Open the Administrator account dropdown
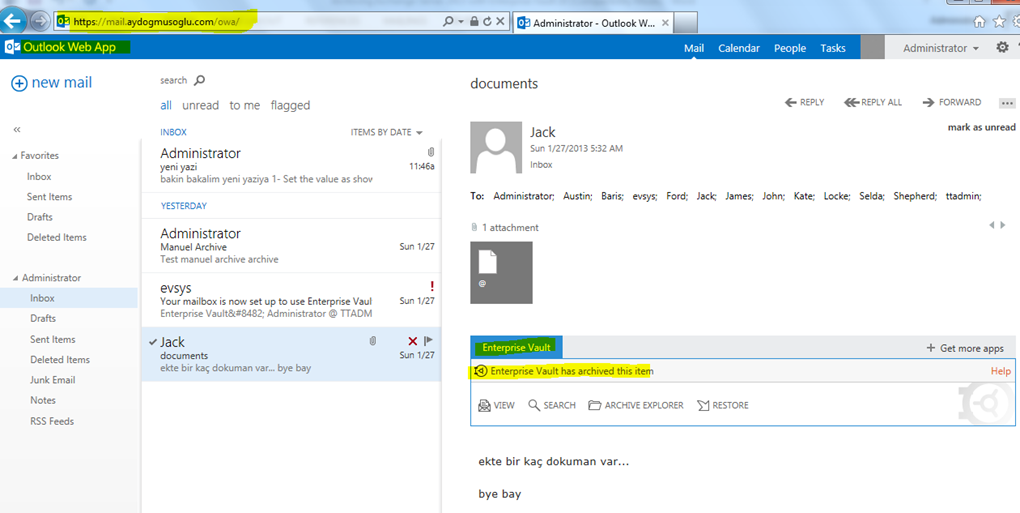 click(941, 48)
